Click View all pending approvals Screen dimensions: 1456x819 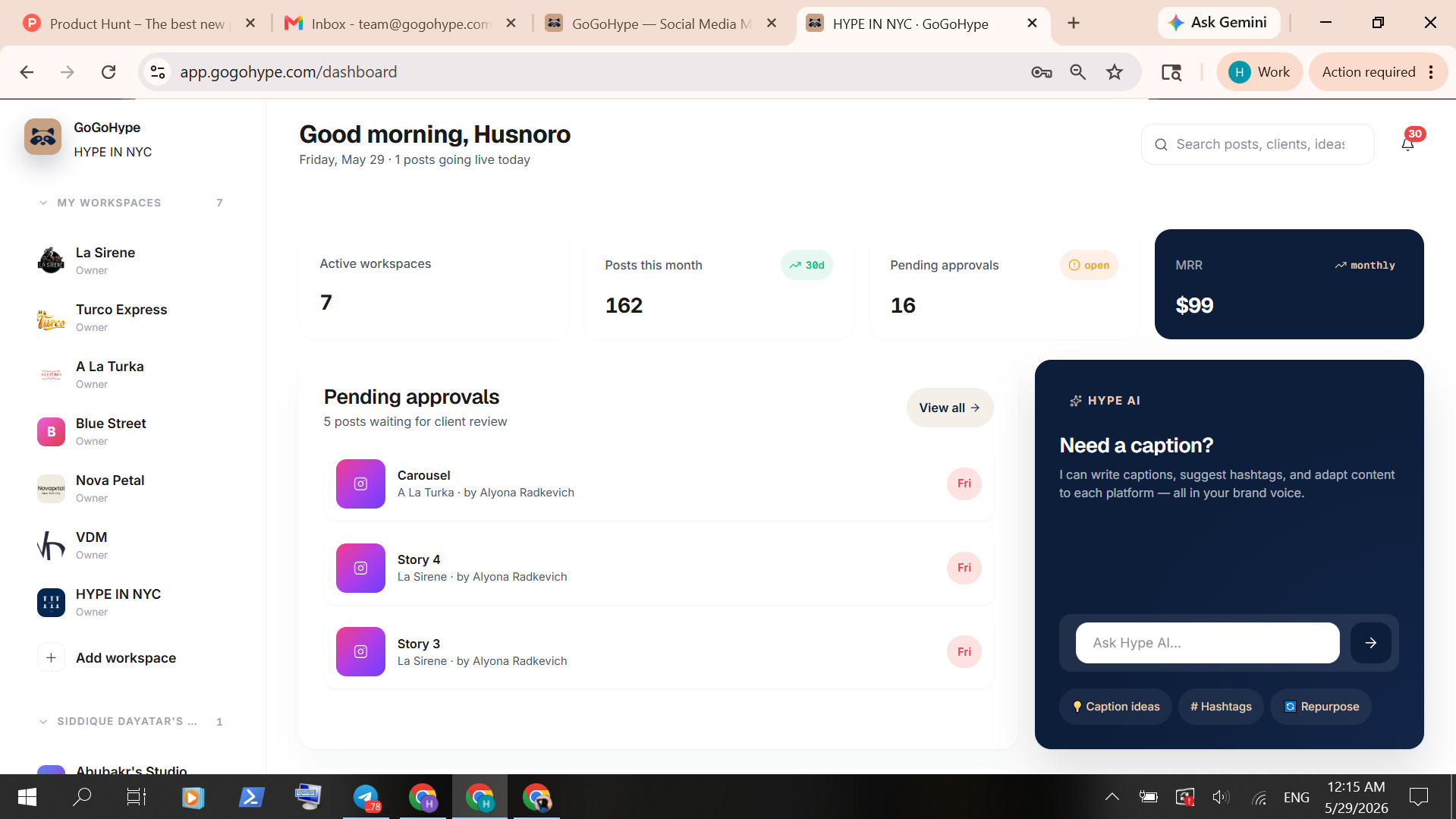[949, 408]
